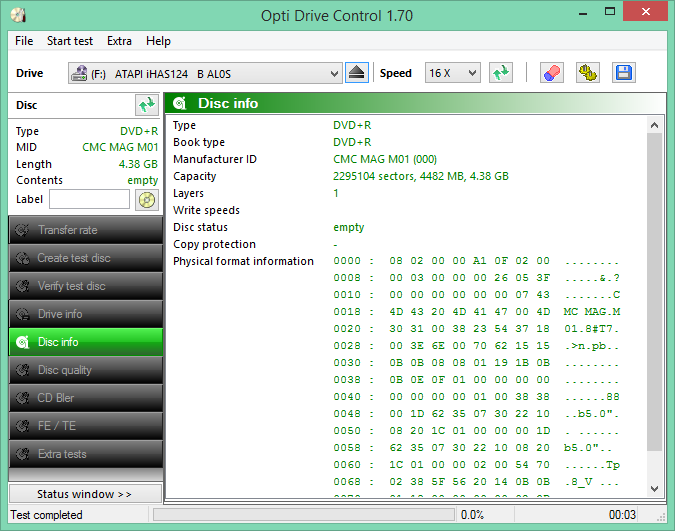The width and height of the screenshot is (675, 531).
Task: Click Manufacturer ID value CMC MAG M01 (000)
Action: coord(385,159)
